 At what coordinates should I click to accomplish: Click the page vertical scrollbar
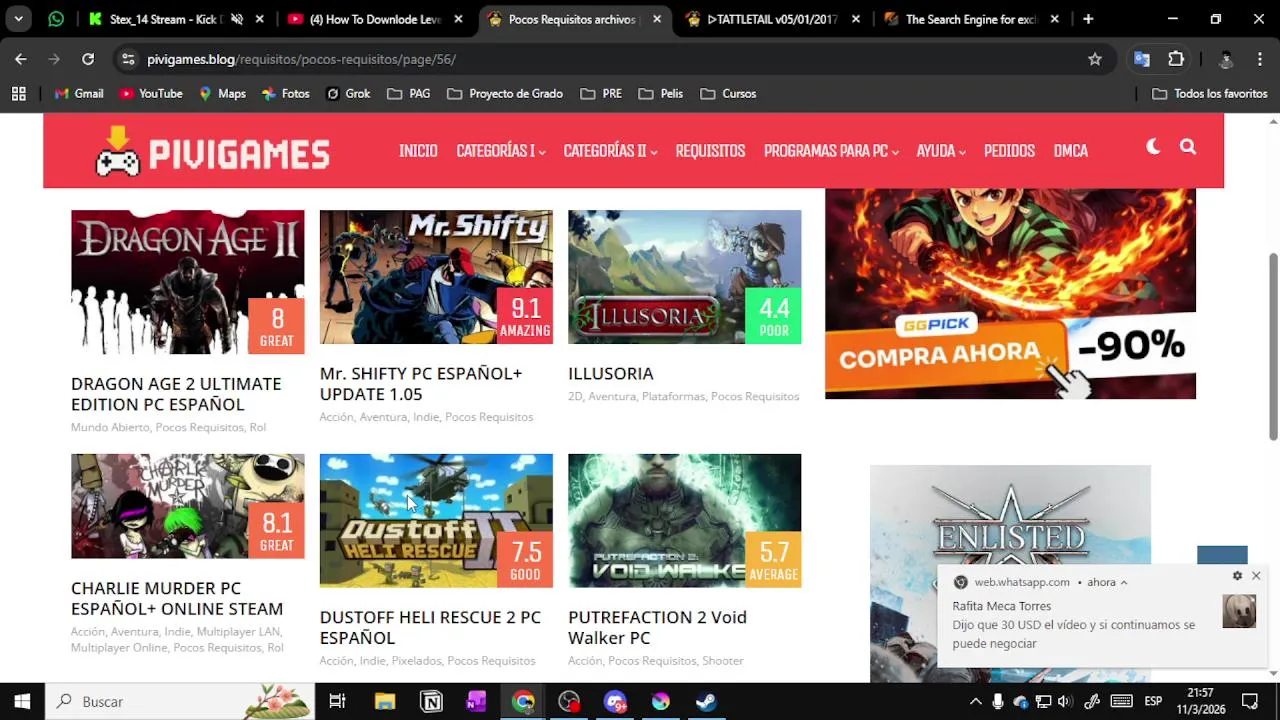(1273, 345)
